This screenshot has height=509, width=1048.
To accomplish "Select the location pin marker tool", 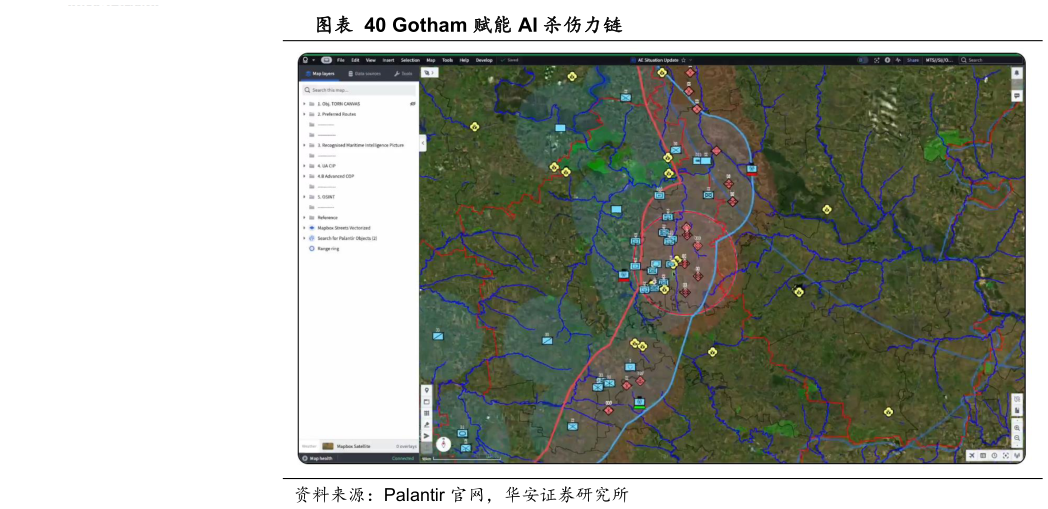I will pos(427,390).
